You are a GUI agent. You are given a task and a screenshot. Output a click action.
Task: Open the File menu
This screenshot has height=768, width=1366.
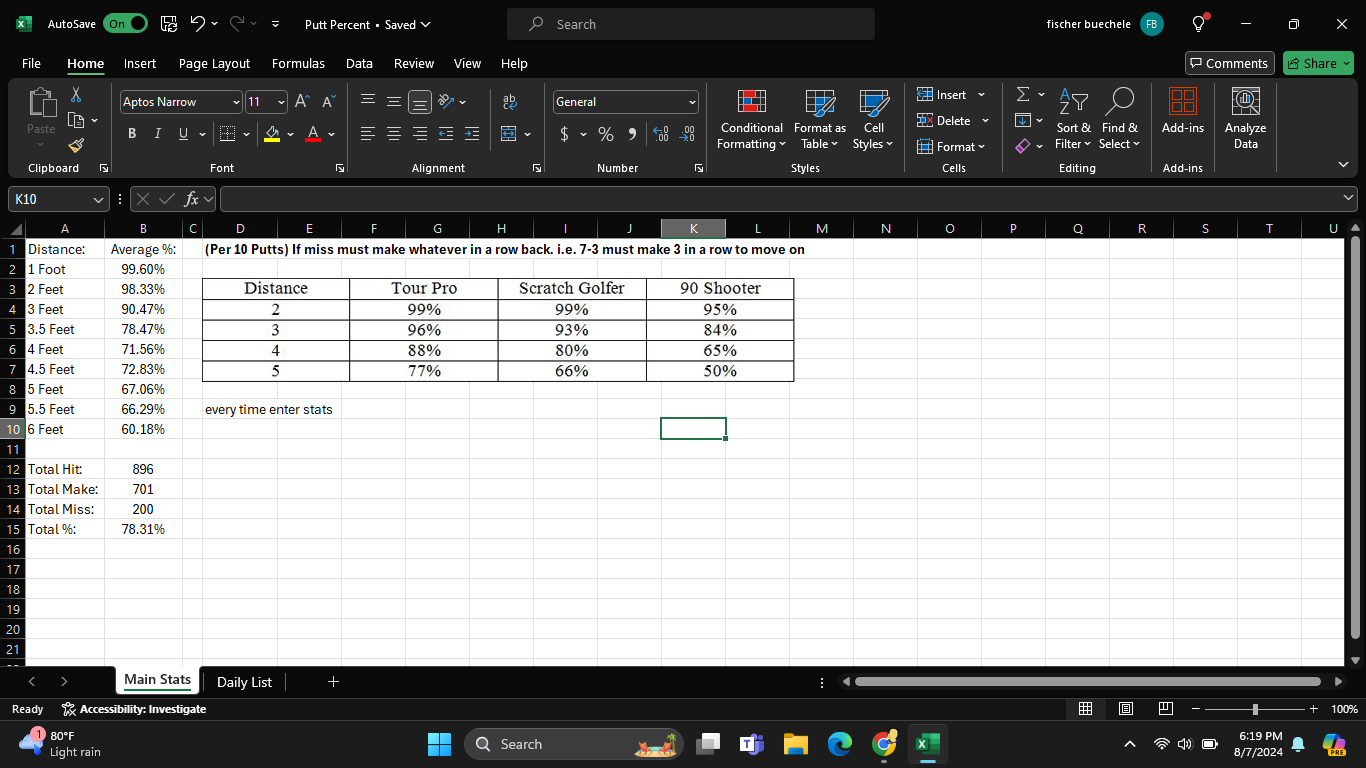click(x=31, y=63)
